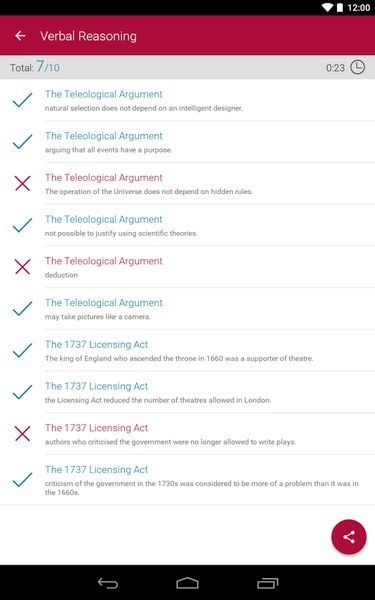Viewport: 375px width, 600px height.
Task: Tap the Total 7/10 score label
Action: click(35, 67)
